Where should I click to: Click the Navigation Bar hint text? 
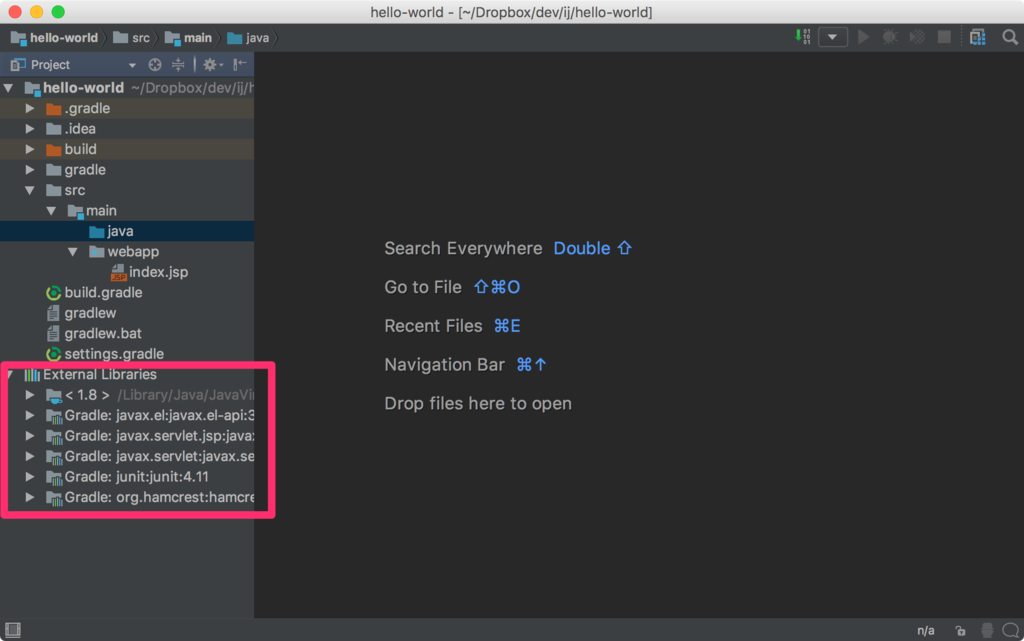pyautogui.click(x=444, y=365)
